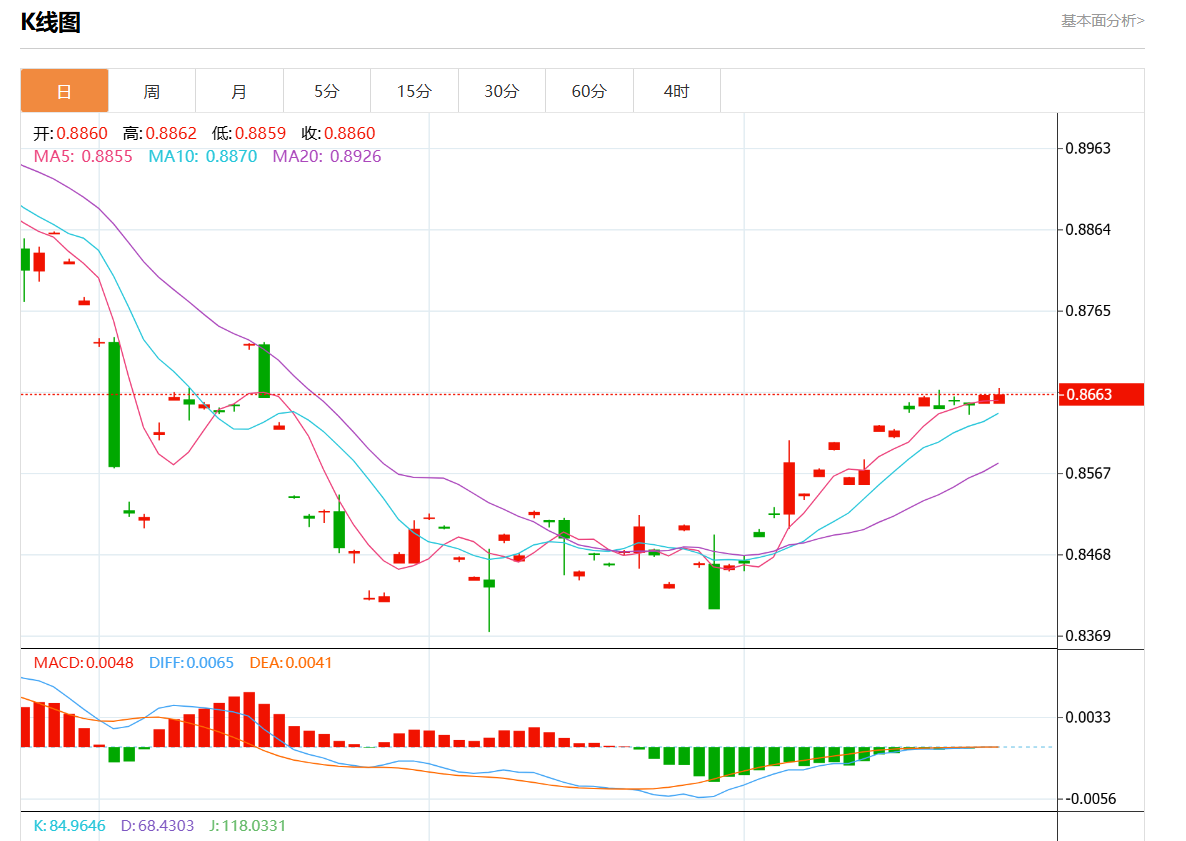Click the -0.0056 MACD axis label
1186x841 pixels.
tap(1090, 799)
